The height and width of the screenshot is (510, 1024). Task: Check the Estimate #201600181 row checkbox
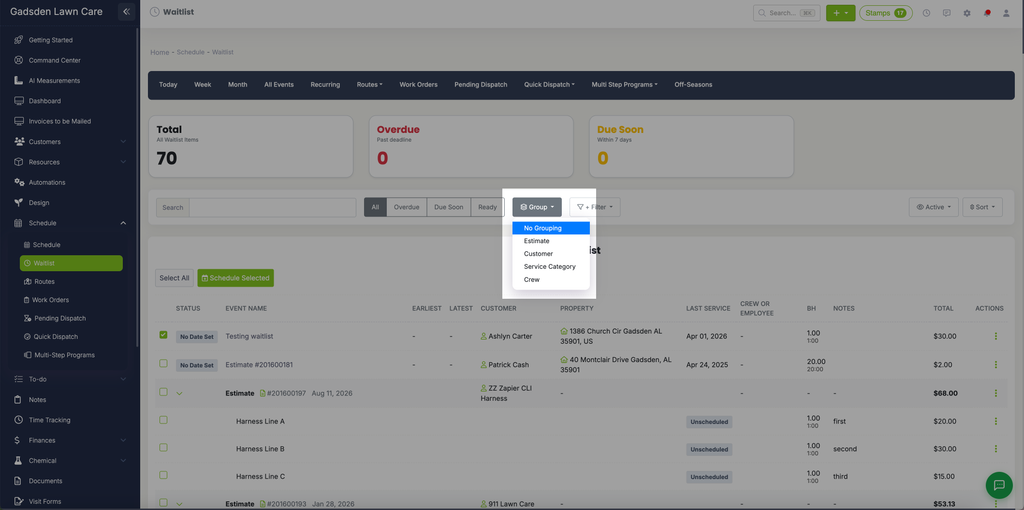[x=163, y=363]
